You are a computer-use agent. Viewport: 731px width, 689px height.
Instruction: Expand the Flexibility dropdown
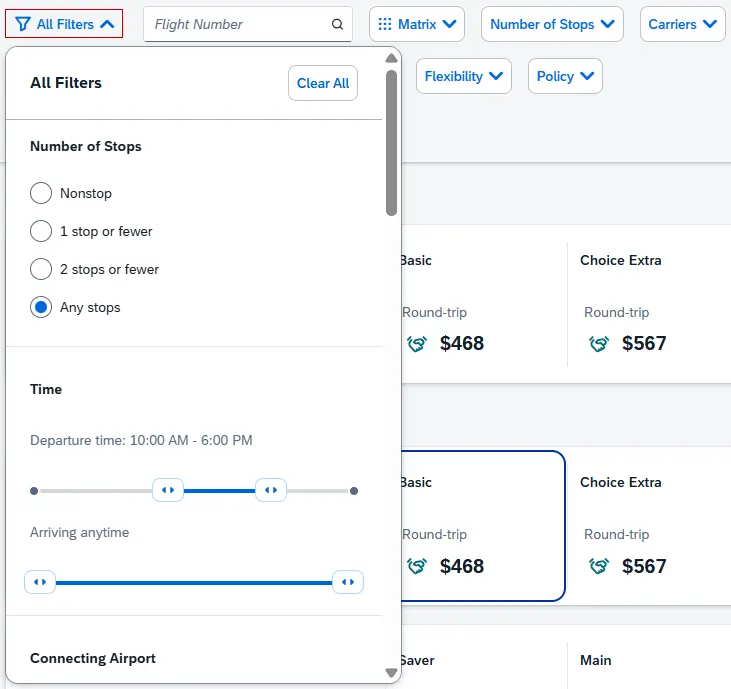[463, 76]
